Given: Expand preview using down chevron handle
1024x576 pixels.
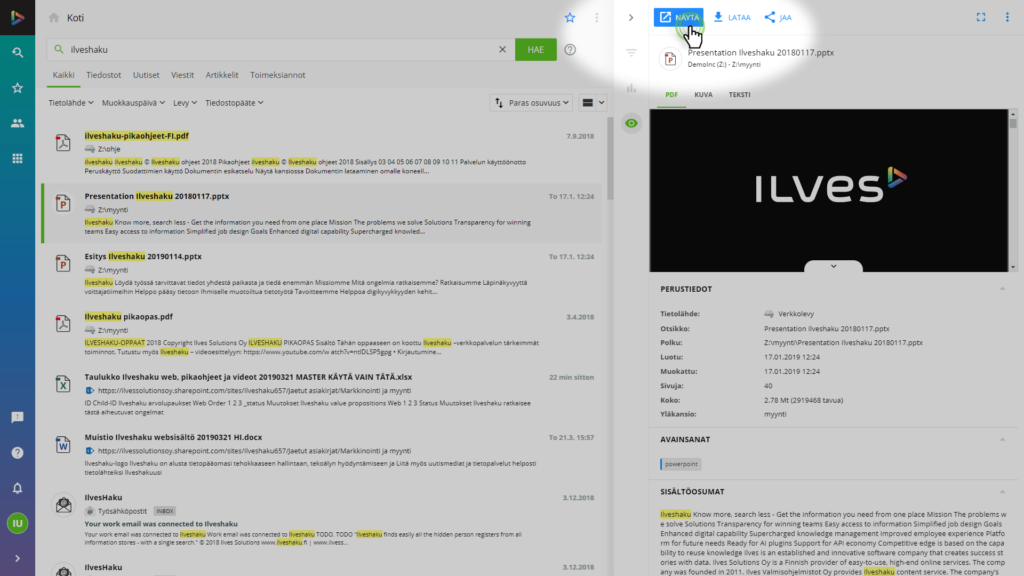Looking at the screenshot, I should (x=833, y=266).
